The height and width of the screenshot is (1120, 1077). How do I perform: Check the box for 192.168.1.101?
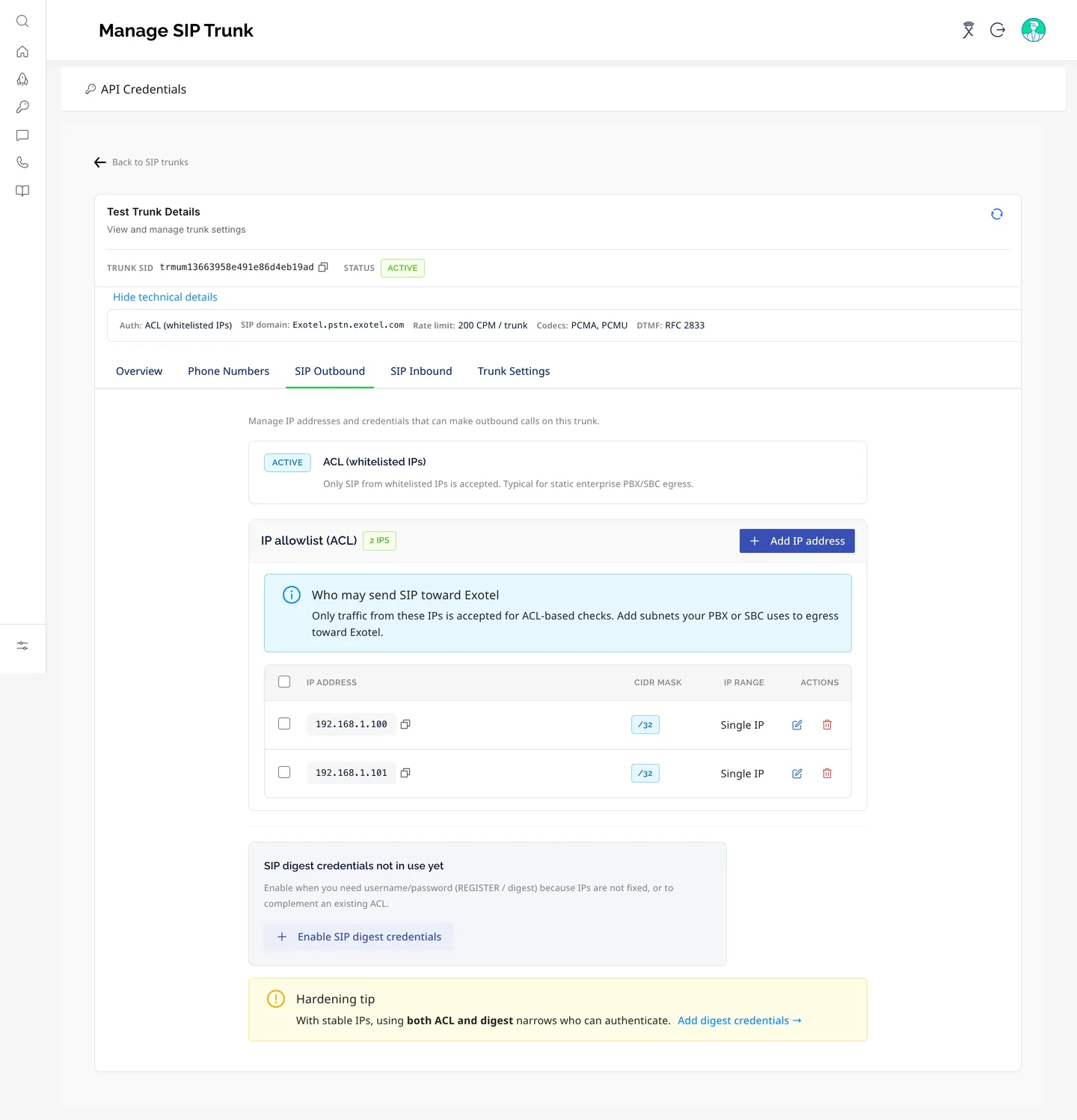pyautogui.click(x=284, y=772)
